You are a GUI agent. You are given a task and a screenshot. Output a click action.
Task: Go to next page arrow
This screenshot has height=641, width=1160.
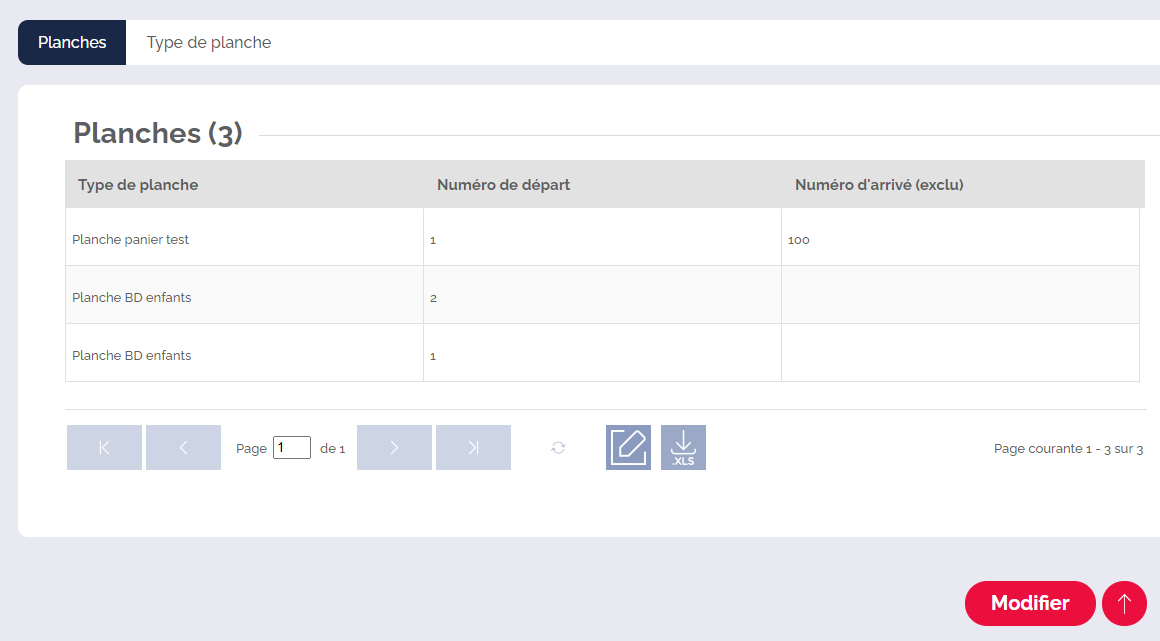pos(394,447)
